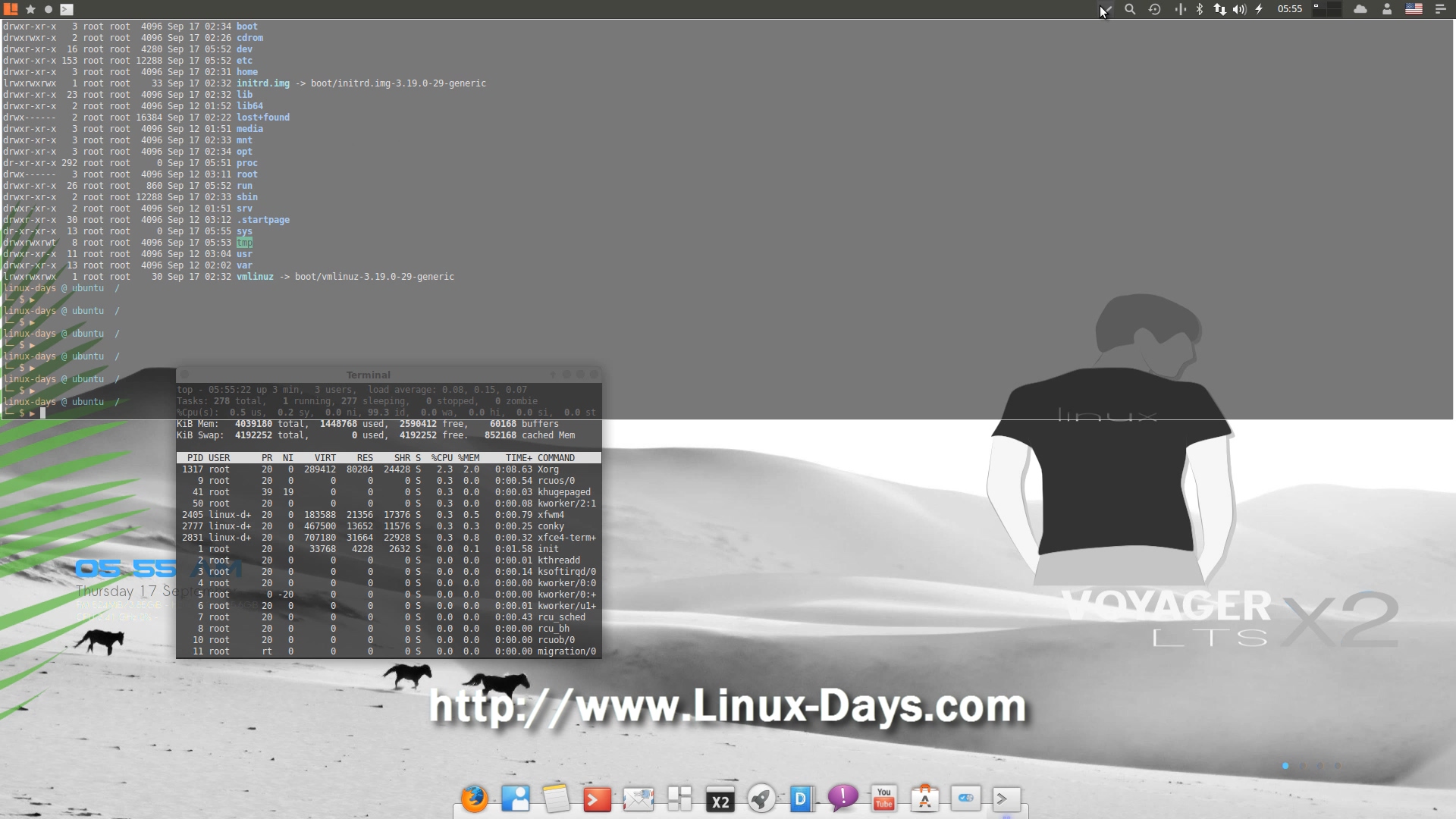Open the power lightning bolt indicator
Viewport: 1456px width, 819px height.
(x=1260, y=9)
